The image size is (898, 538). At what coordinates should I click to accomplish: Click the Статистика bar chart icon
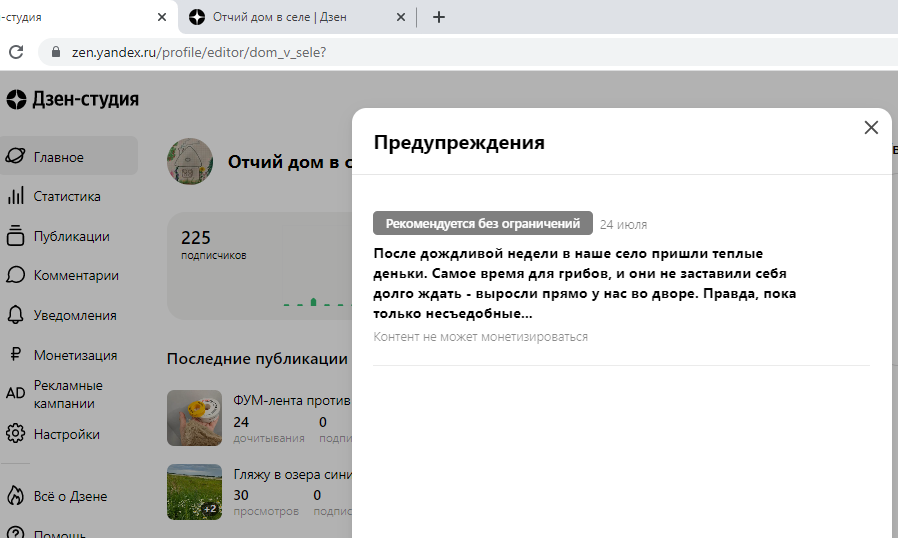pos(15,195)
